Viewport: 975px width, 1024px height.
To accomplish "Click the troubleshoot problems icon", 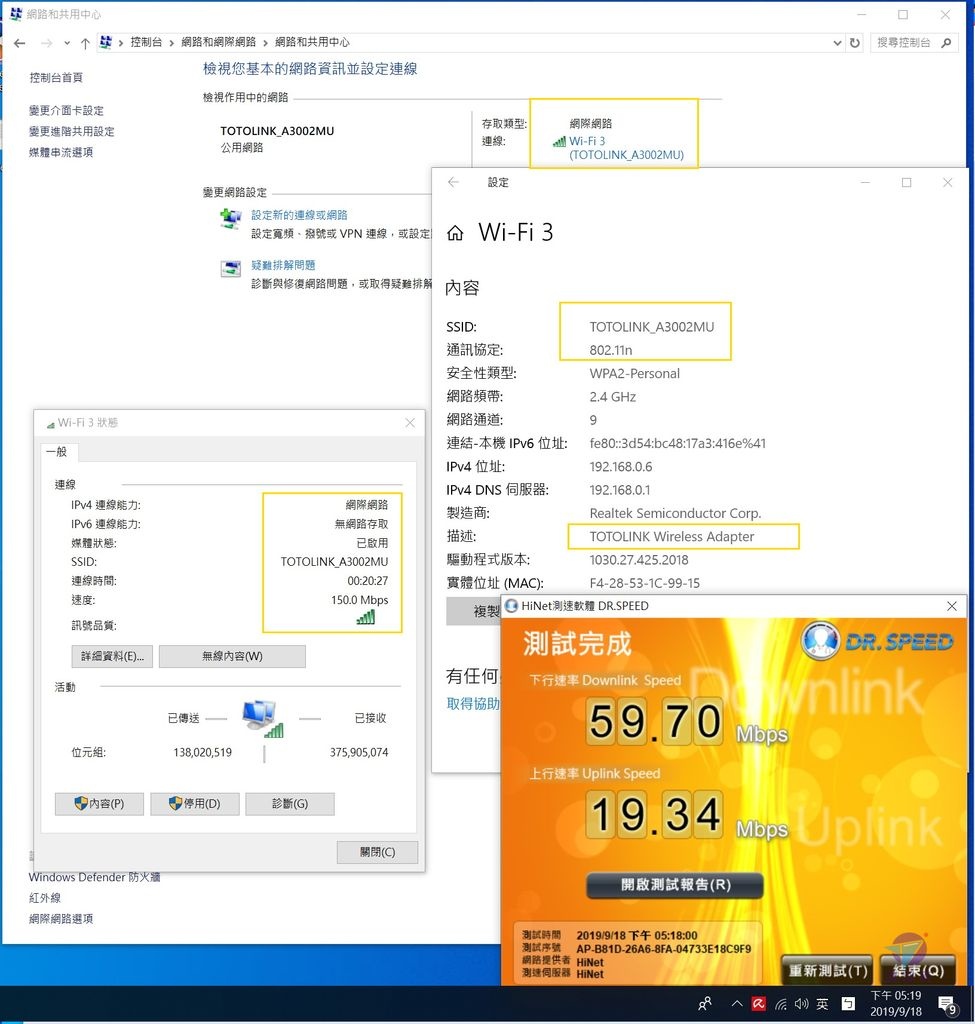I will click(231, 268).
